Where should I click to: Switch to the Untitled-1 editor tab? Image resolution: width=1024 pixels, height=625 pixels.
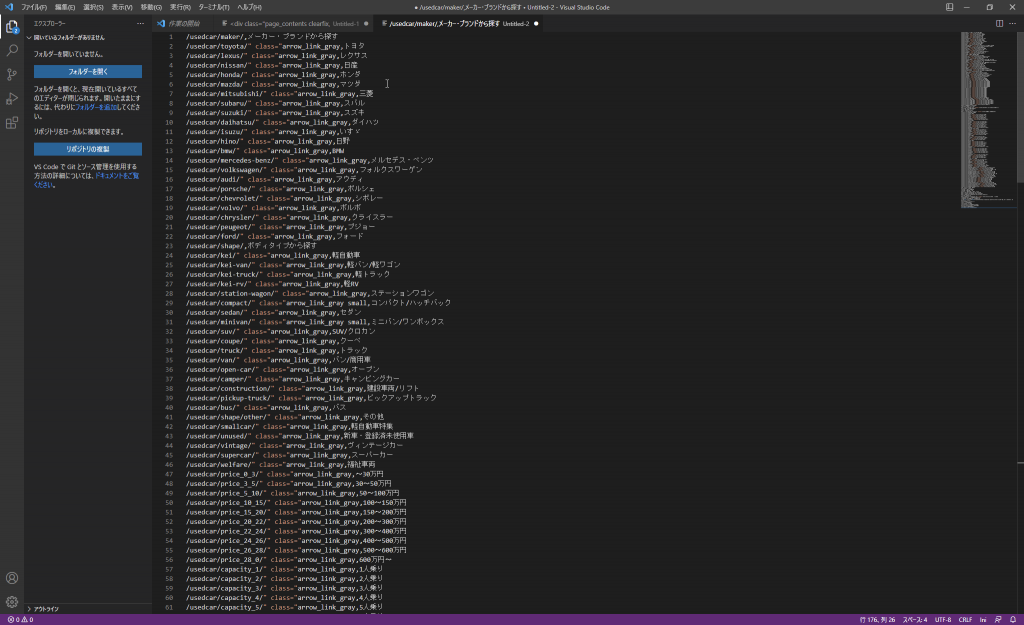tap(293, 24)
